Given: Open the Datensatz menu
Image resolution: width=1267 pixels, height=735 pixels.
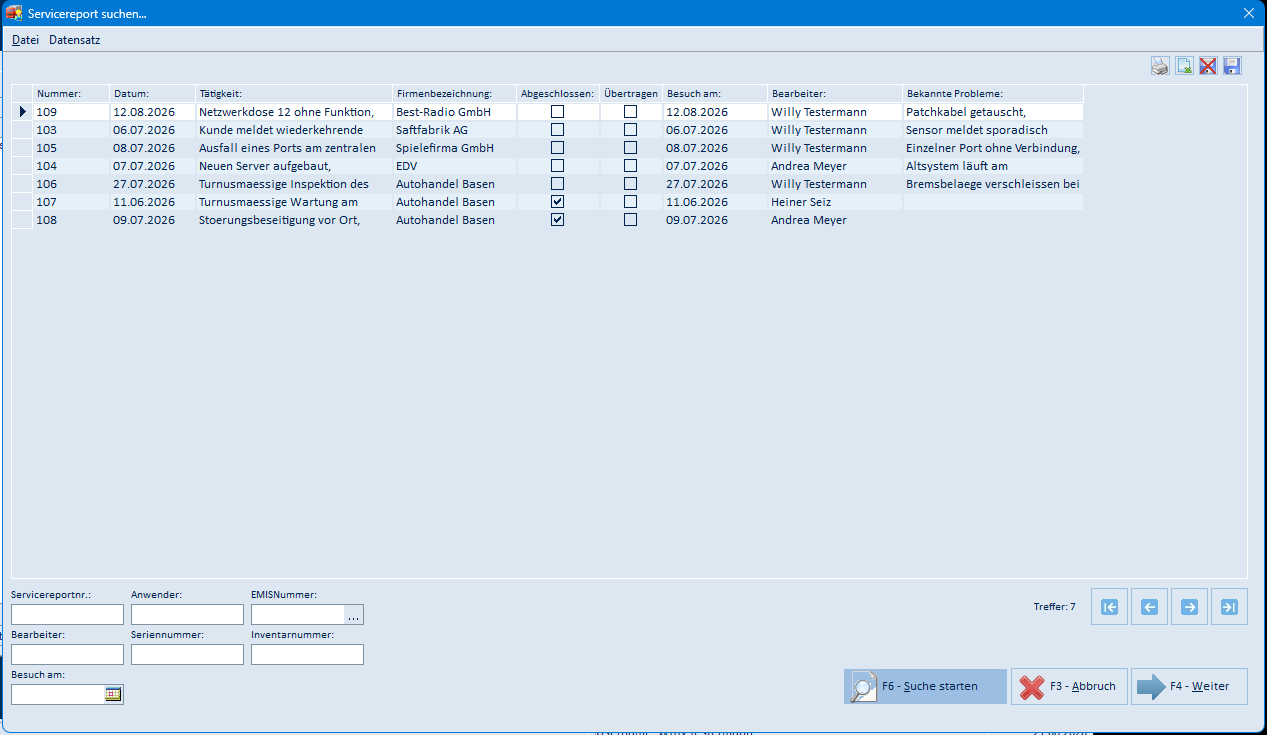Looking at the screenshot, I should pyautogui.click(x=75, y=40).
